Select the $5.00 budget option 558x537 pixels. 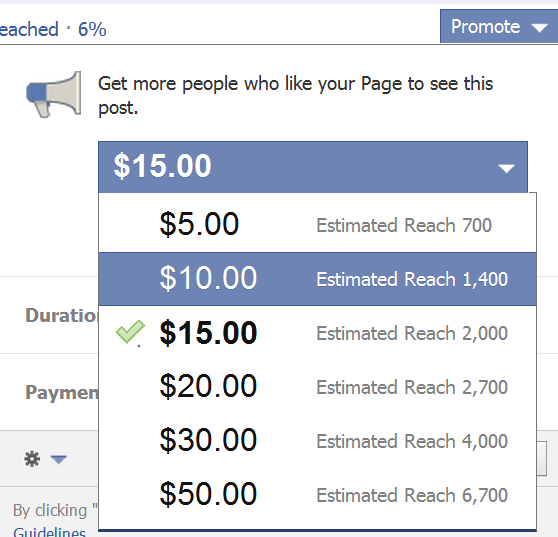[x=317, y=224]
